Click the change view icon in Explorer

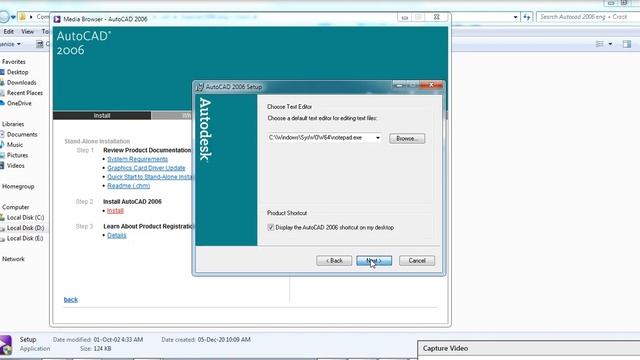coord(599,44)
